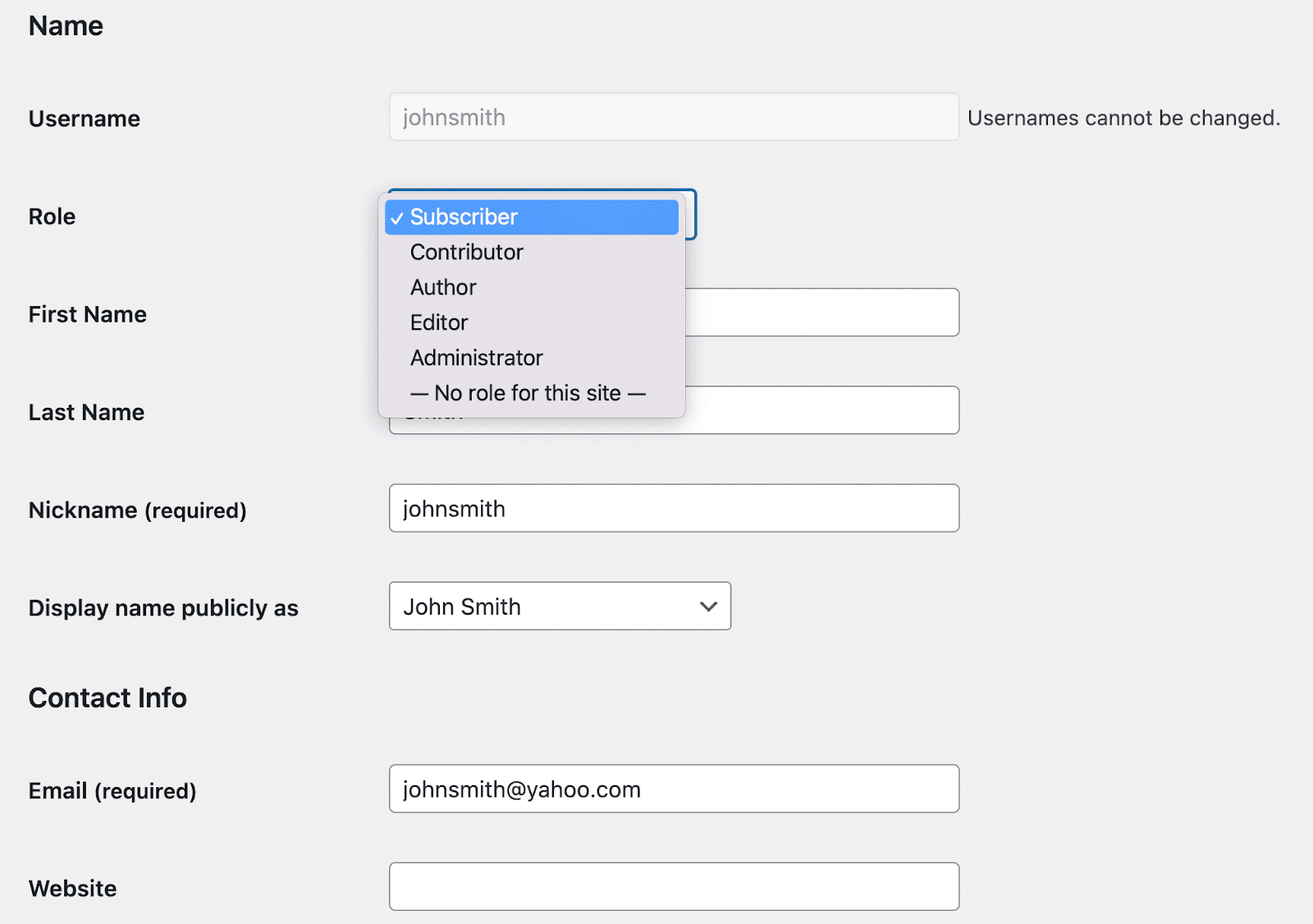The height and width of the screenshot is (924, 1313).
Task: Select "No role for this site"
Action: (x=528, y=394)
